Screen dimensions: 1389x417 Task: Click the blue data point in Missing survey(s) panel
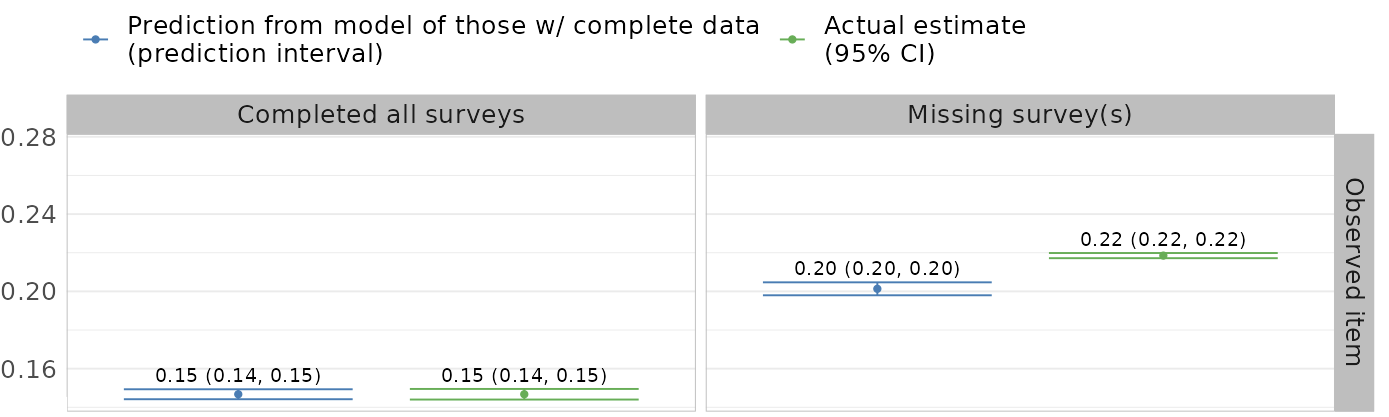click(877, 289)
